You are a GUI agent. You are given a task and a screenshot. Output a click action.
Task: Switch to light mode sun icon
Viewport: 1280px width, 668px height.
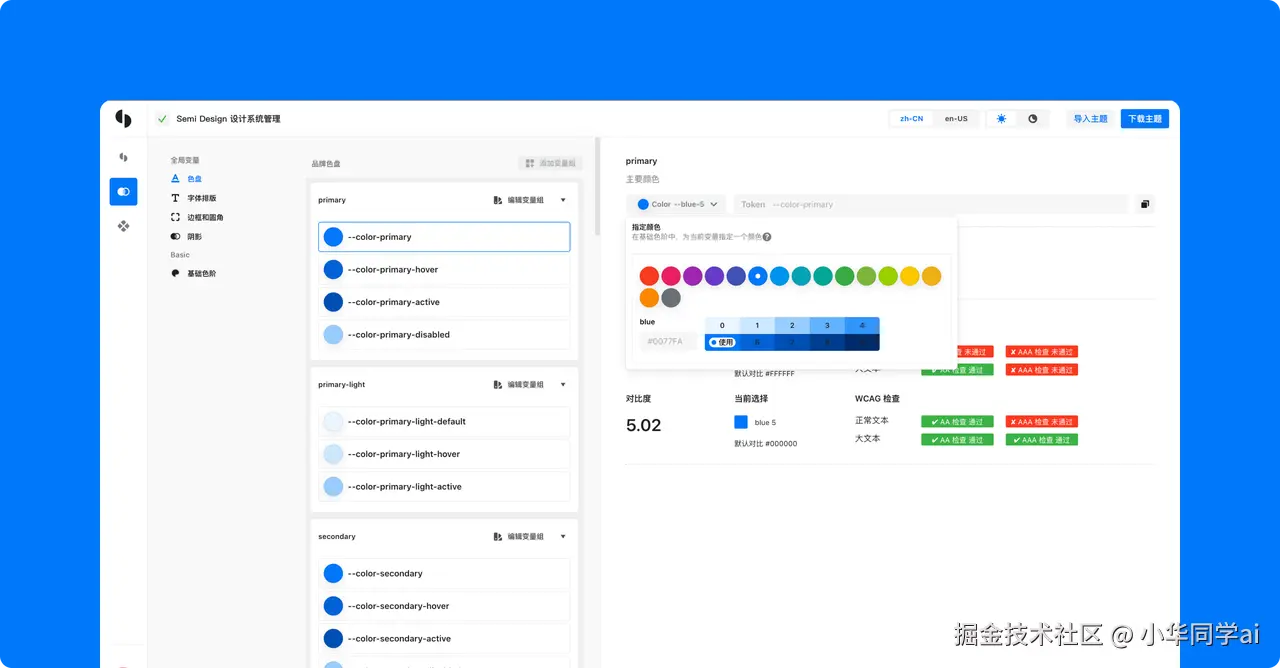pos(1001,118)
